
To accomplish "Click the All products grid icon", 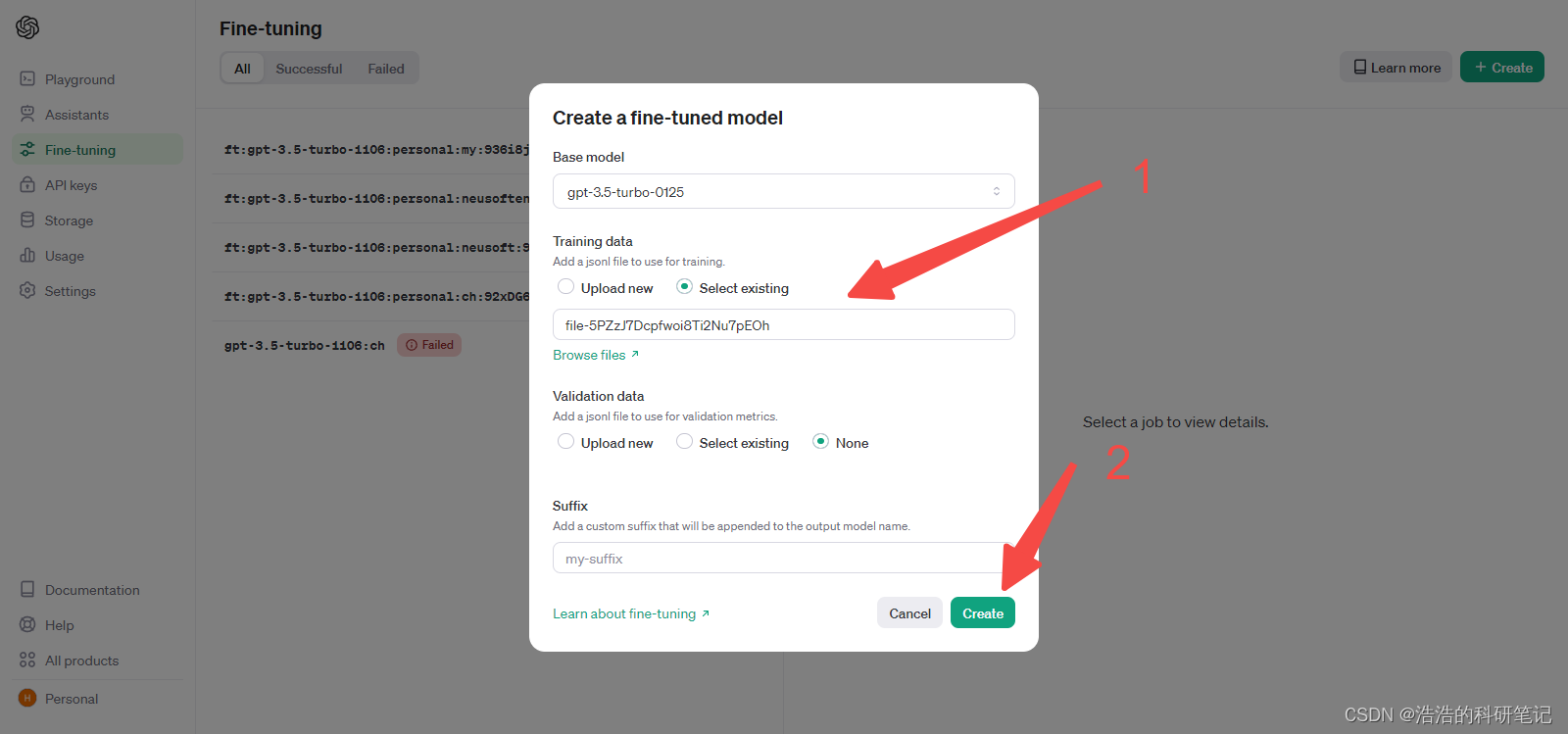I will tap(27, 660).
